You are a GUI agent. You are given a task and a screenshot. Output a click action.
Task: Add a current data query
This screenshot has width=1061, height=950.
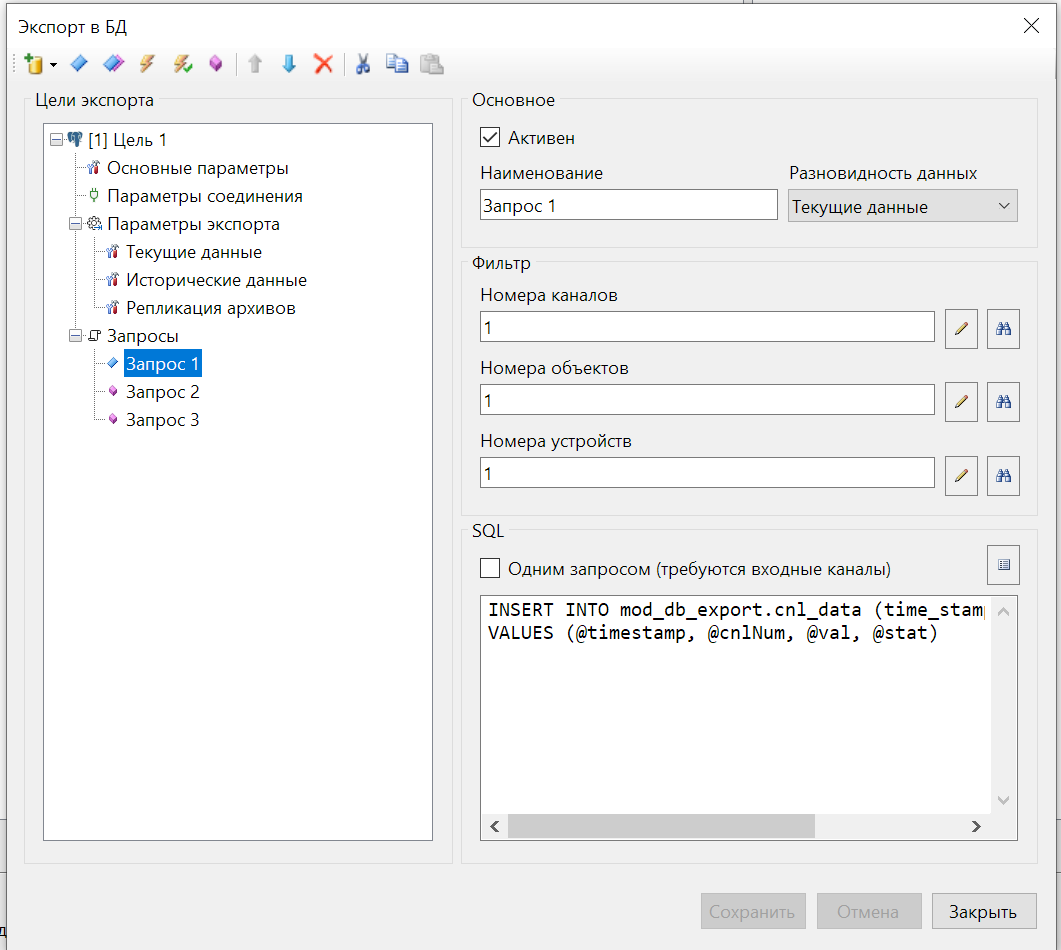pyautogui.click(x=79, y=64)
